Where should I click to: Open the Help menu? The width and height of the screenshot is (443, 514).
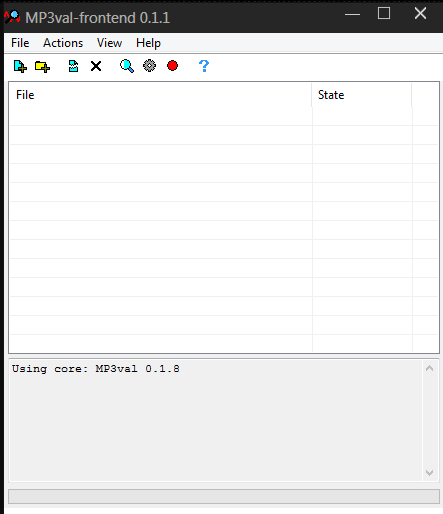click(x=148, y=43)
